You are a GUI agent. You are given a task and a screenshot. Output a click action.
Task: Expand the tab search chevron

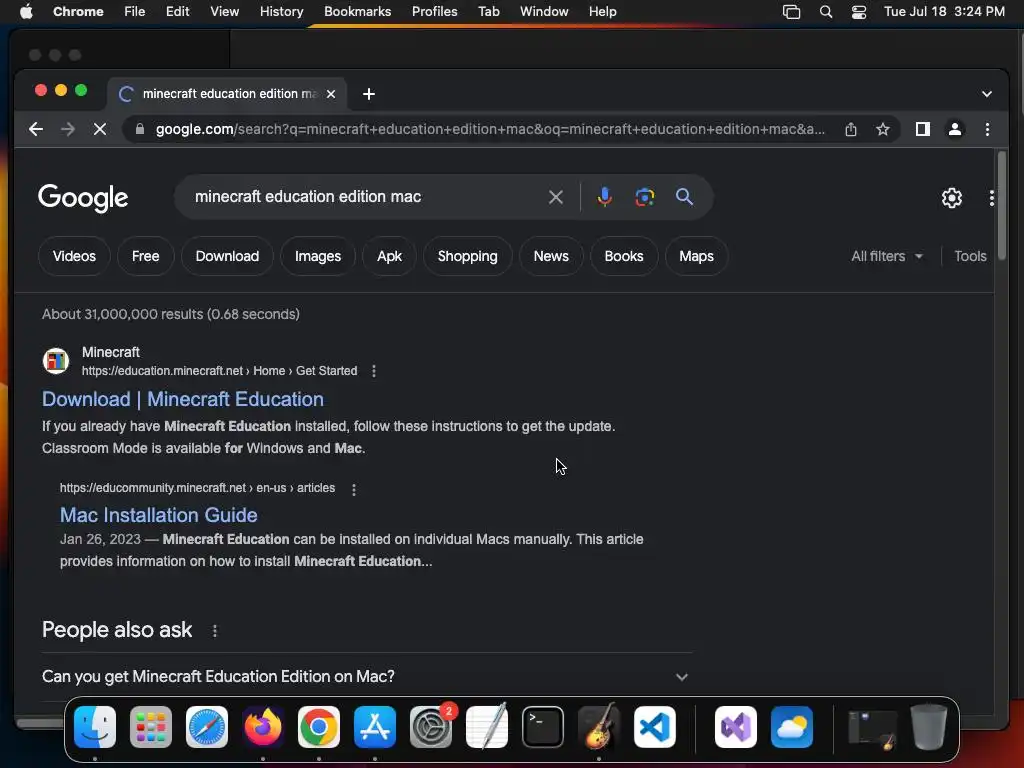point(987,94)
